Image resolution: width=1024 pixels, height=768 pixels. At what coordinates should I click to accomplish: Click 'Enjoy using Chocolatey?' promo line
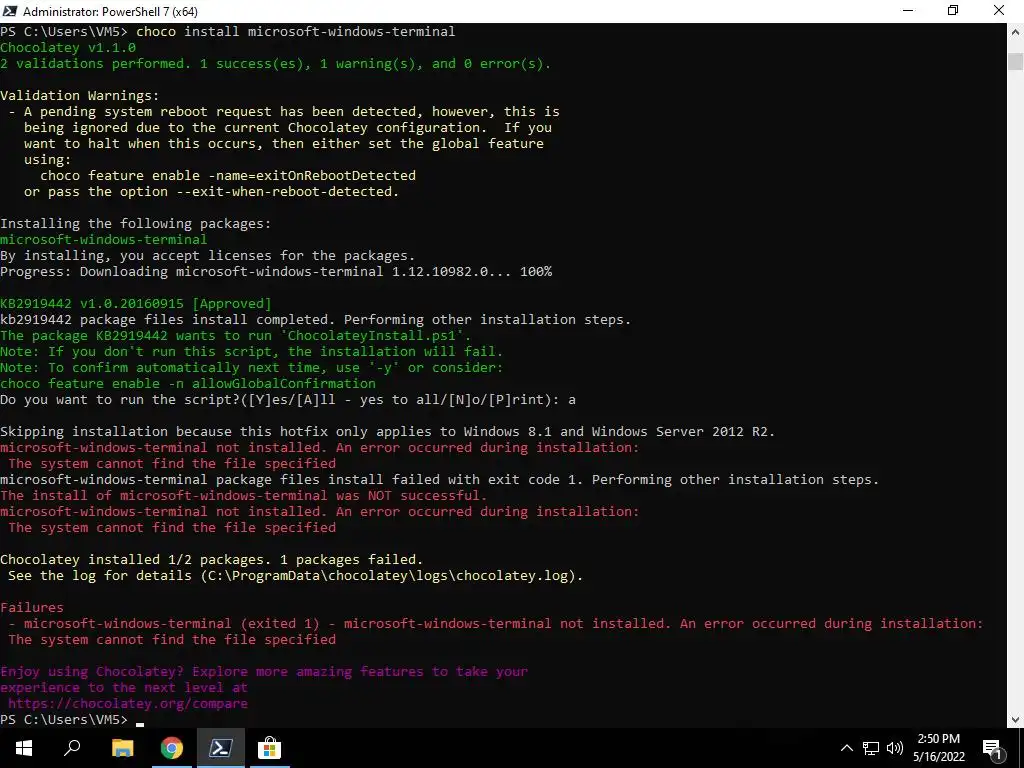click(x=264, y=671)
